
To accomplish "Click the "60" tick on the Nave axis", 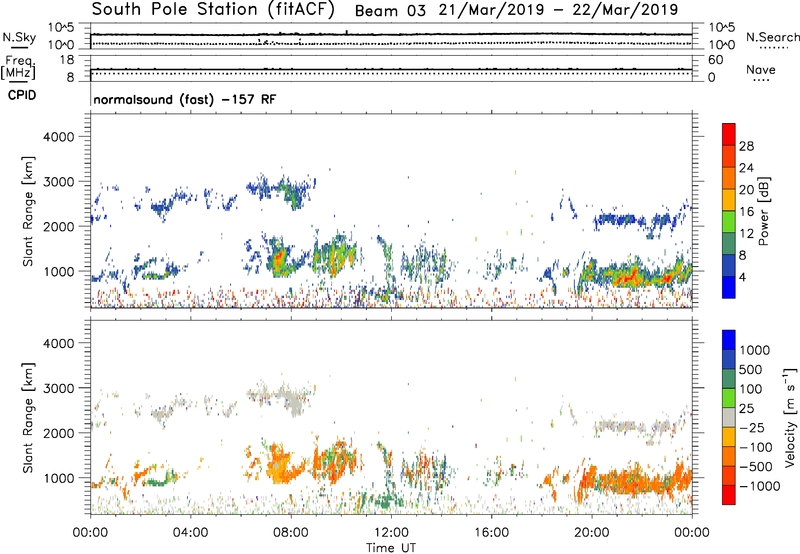I will 716,60.
